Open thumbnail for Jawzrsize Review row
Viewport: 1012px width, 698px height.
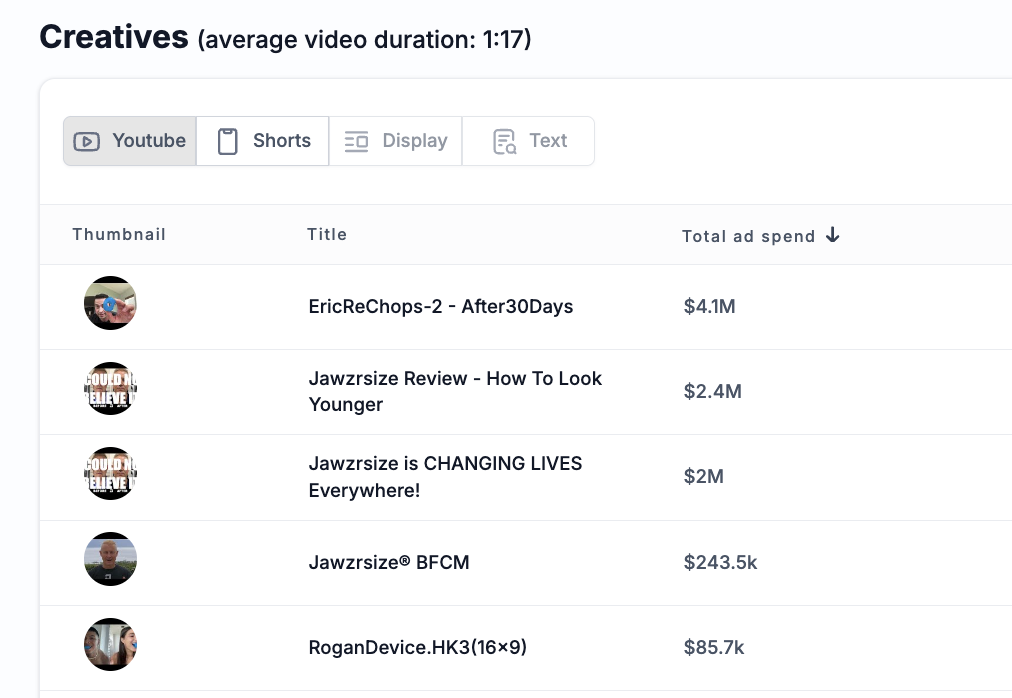[110, 388]
